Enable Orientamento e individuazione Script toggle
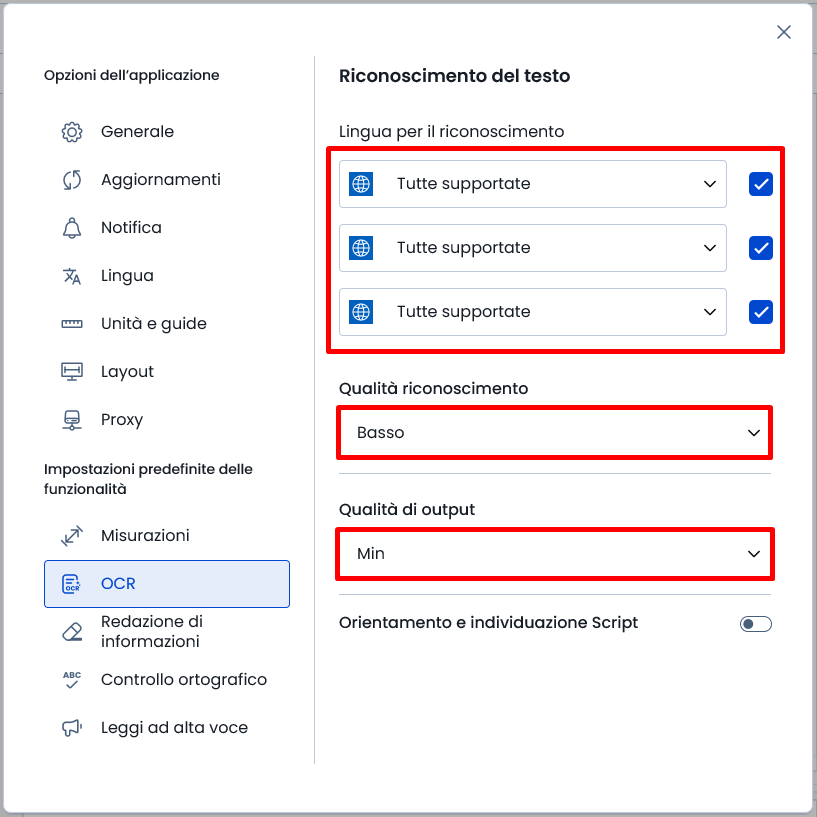This screenshot has height=817, width=817. [x=756, y=624]
